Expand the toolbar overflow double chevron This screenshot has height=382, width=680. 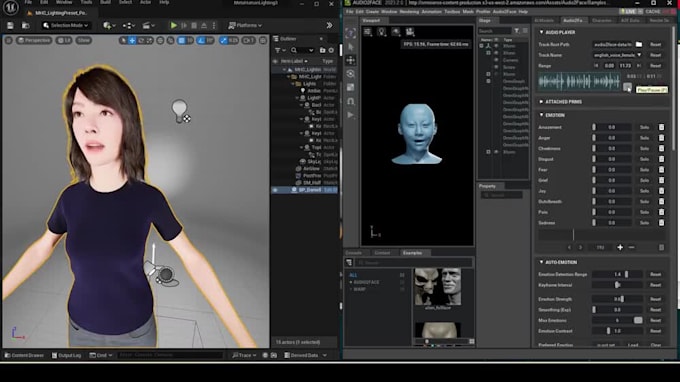[x=330, y=26]
